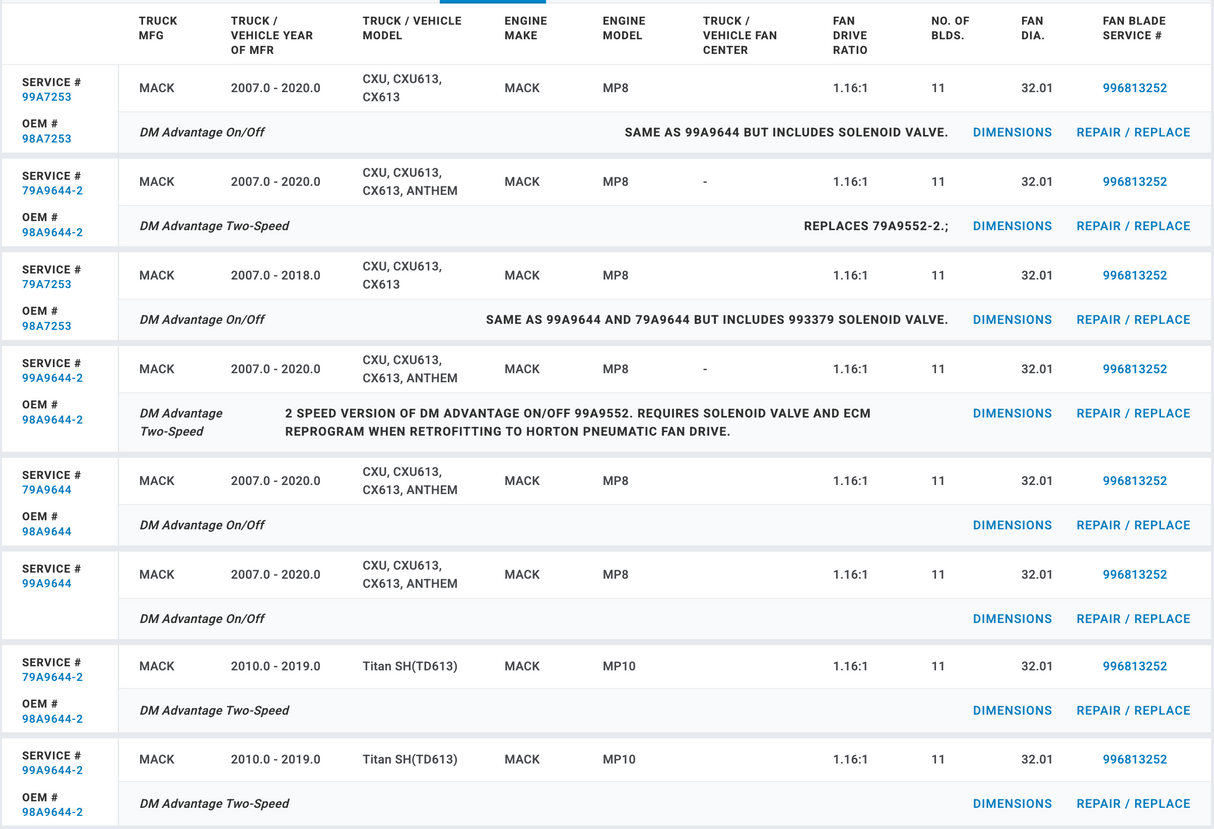
Task: Open service number 79A7253 link
Action: point(47,284)
